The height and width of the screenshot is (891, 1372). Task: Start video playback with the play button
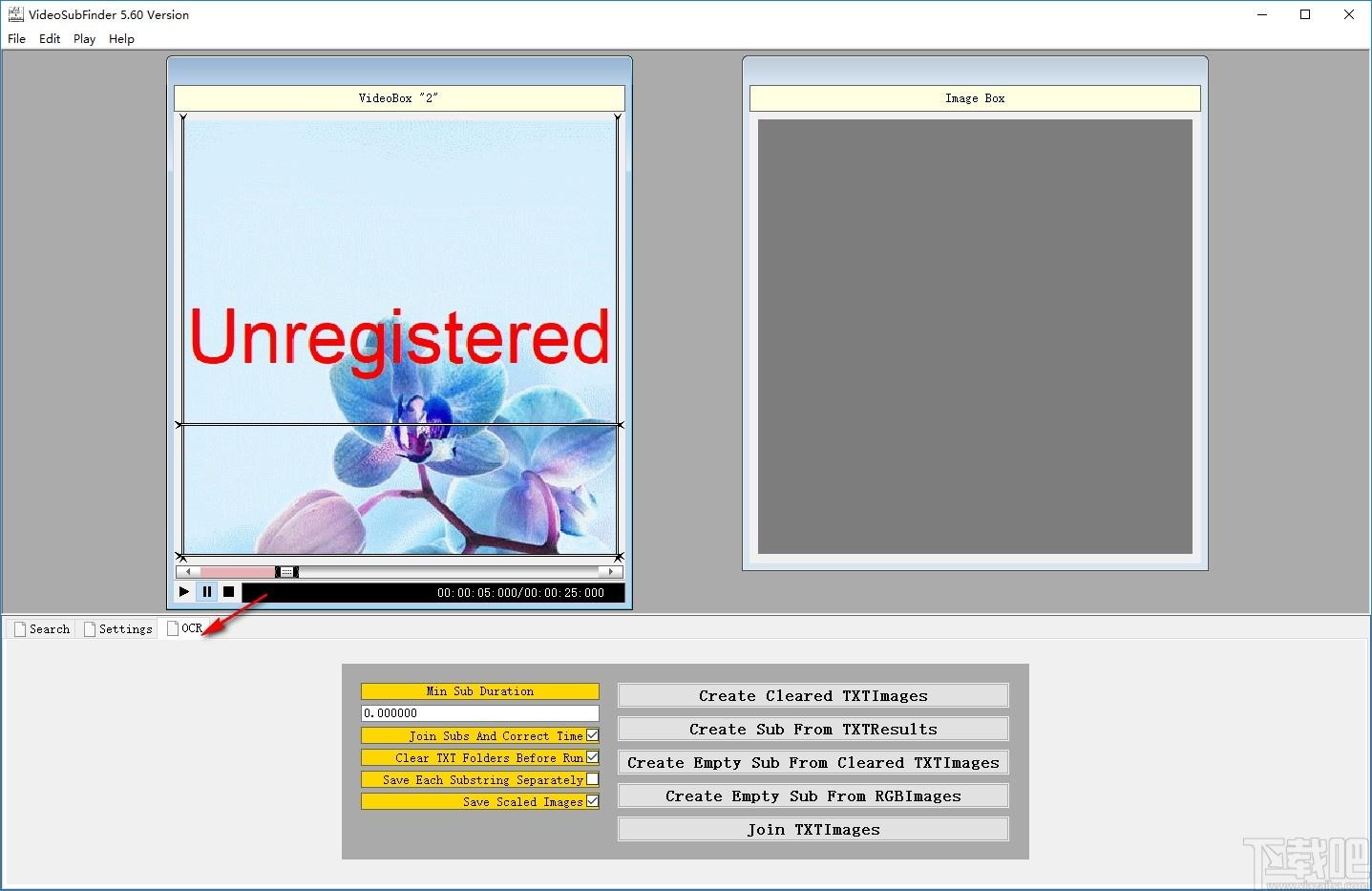point(184,592)
